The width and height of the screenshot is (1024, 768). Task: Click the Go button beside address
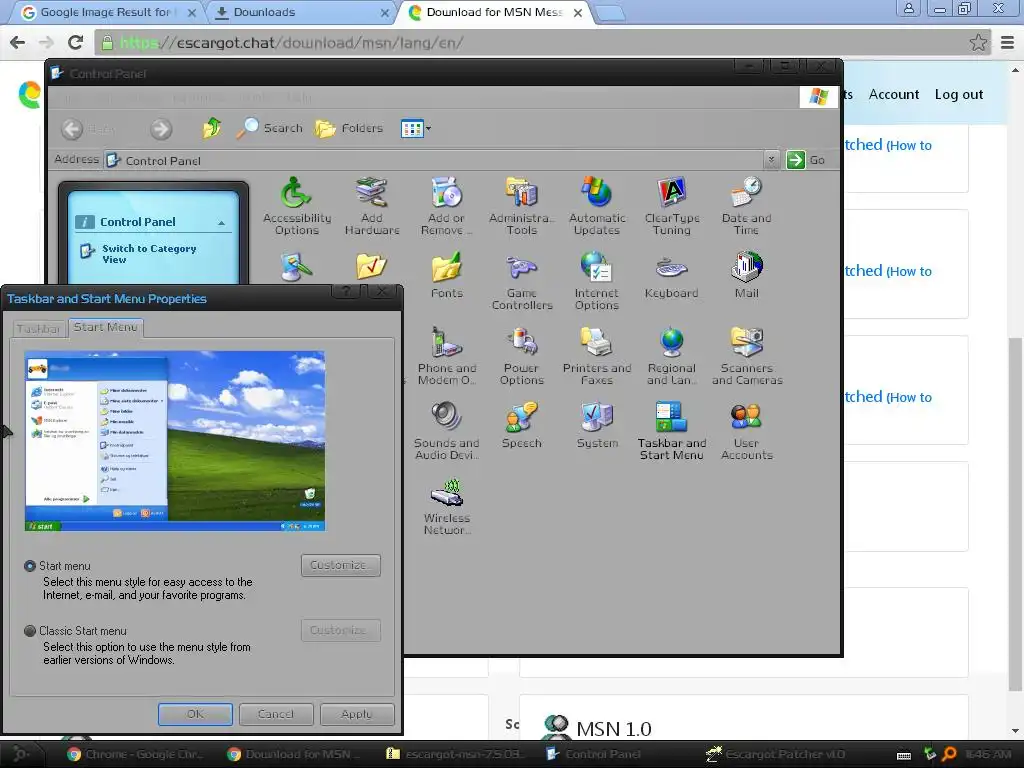pyautogui.click(x=806, y=159)
